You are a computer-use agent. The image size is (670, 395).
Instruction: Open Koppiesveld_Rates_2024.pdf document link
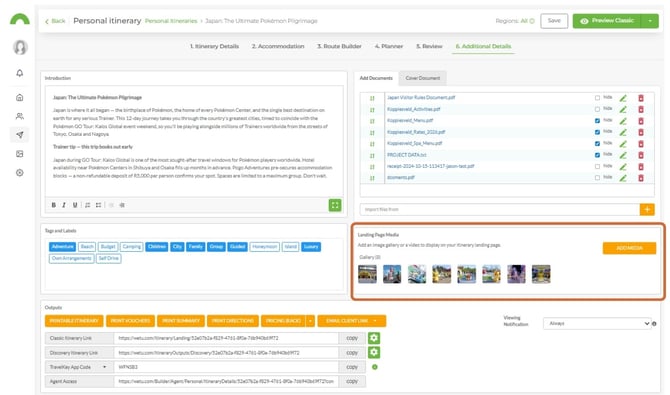[x=416, y=132]
